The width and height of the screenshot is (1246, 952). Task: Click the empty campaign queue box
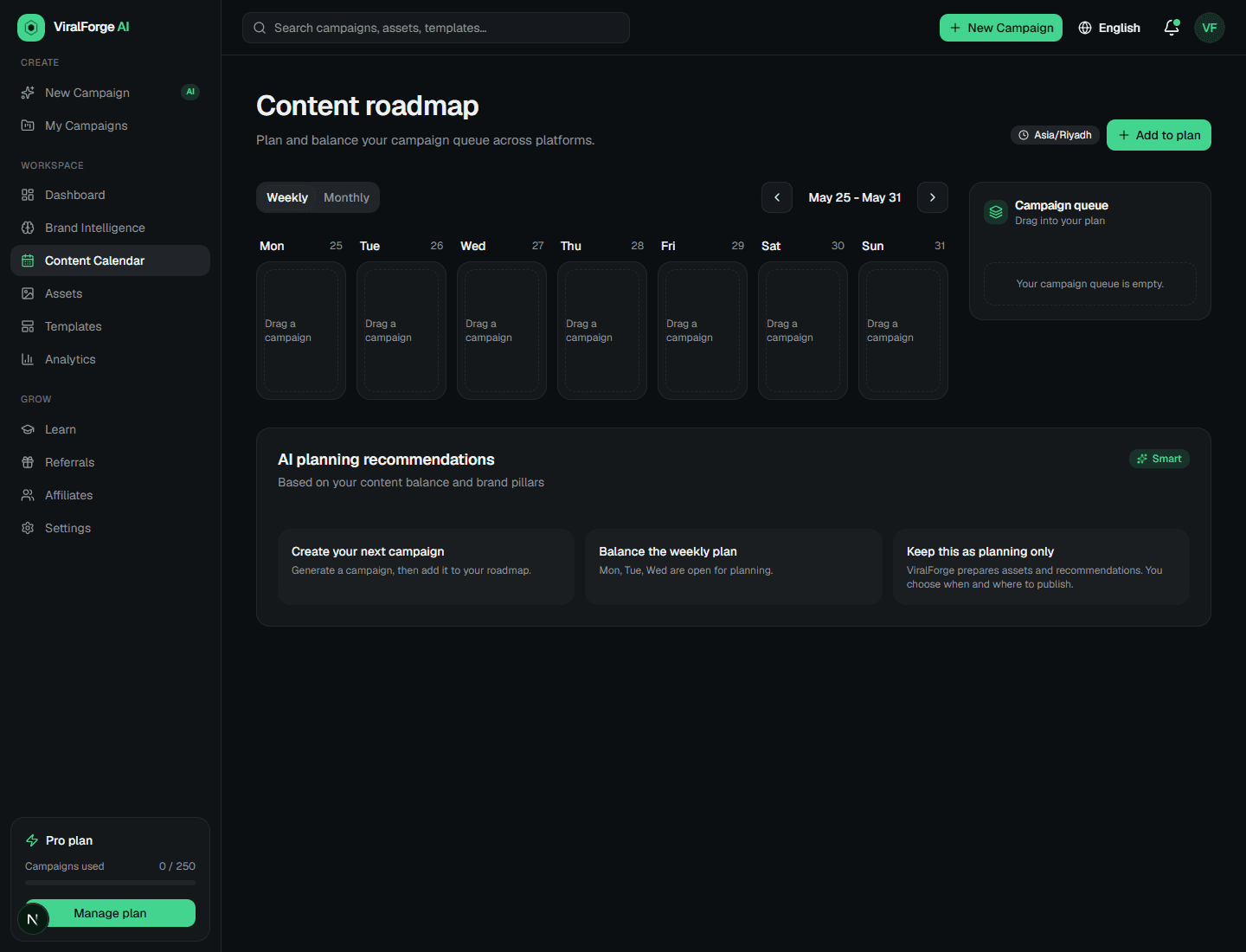coord(1090,284)
